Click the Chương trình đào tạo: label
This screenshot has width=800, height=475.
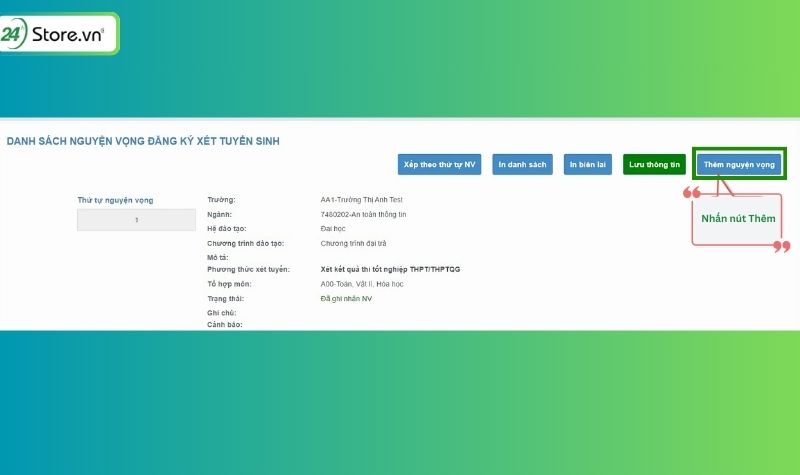click(x=245, y=243)
